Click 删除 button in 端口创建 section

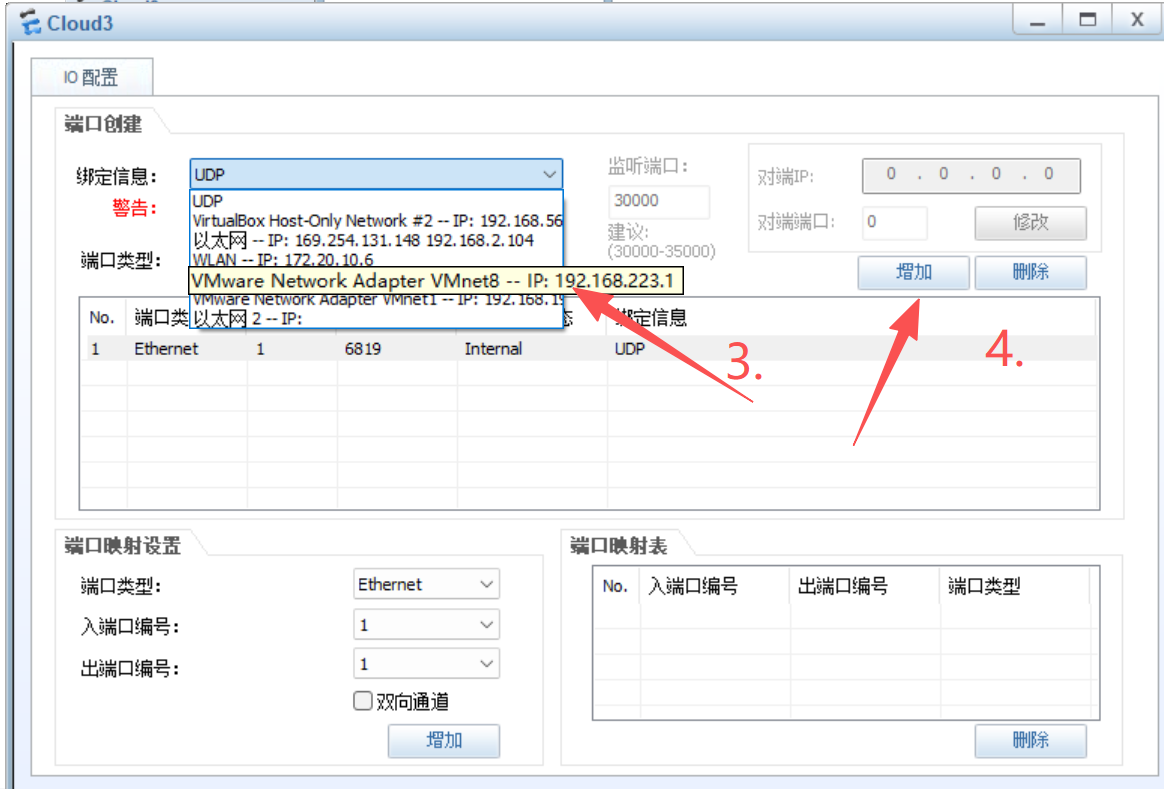(x=1030, y=272)
